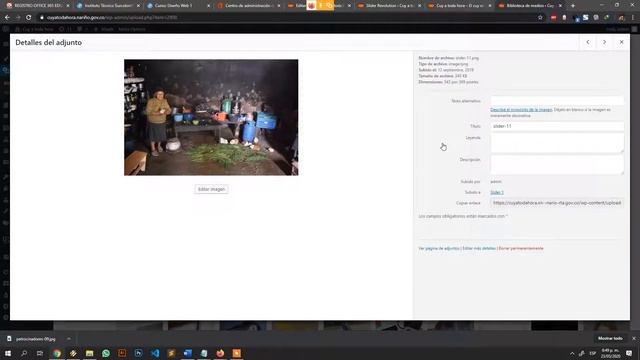Open Sublime Text from the taskbar
Image resolution: width=640 pixels, height=360 pixels.
171,353
